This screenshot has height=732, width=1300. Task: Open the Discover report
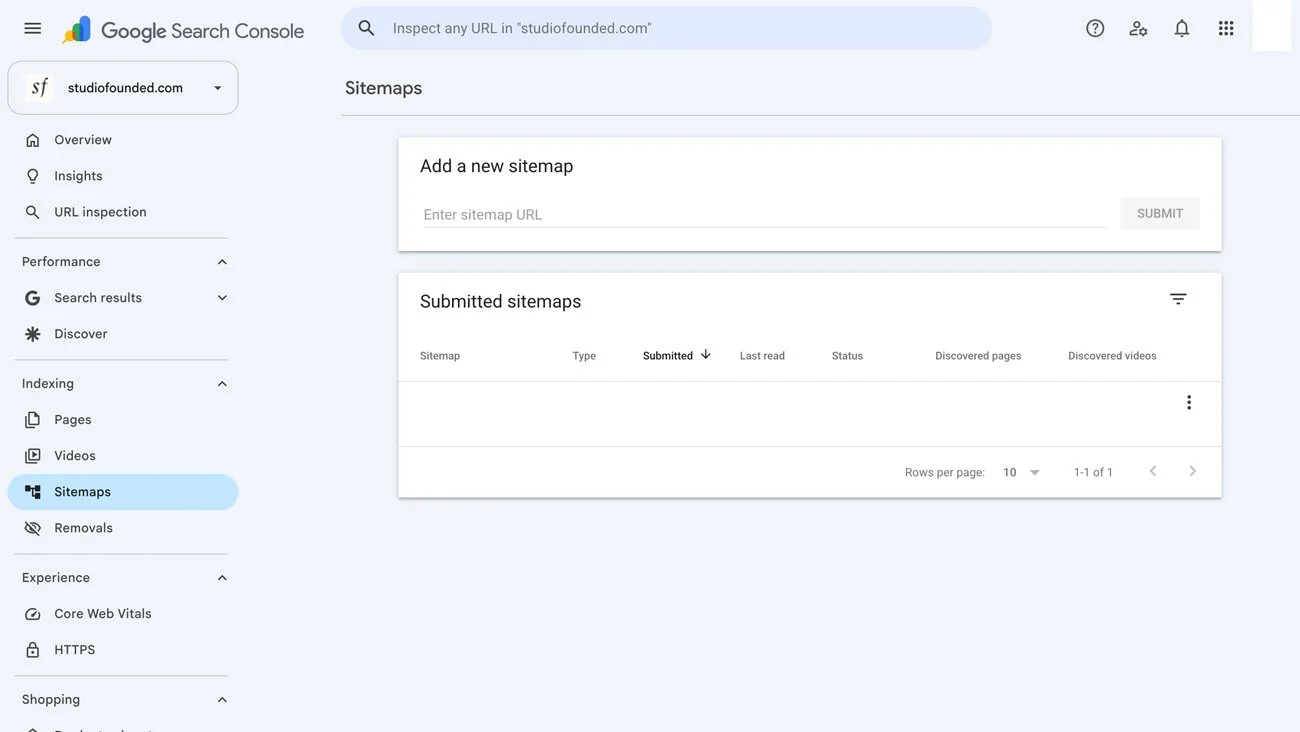coord(123,334)
